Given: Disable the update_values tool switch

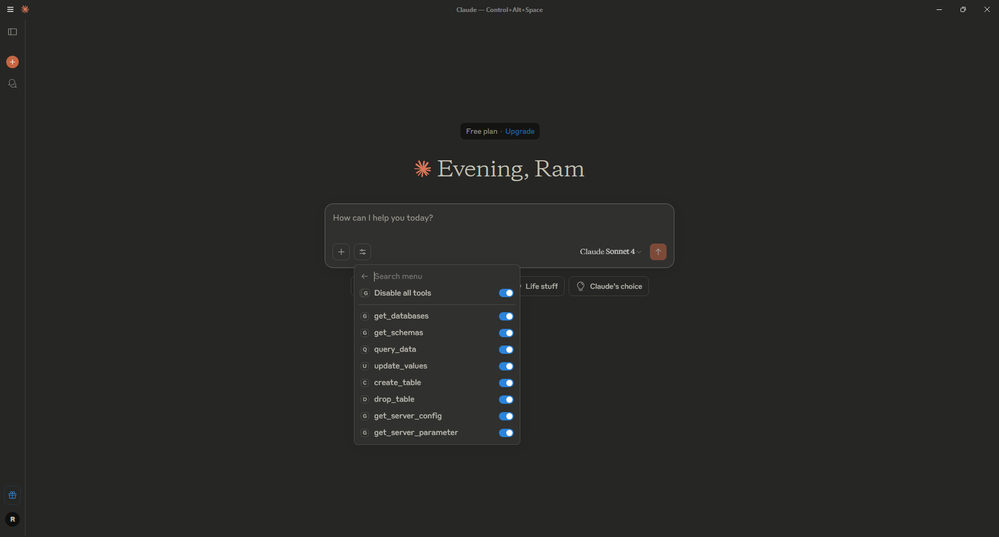Looking at the screenshot, I should [x=506, y=366].
